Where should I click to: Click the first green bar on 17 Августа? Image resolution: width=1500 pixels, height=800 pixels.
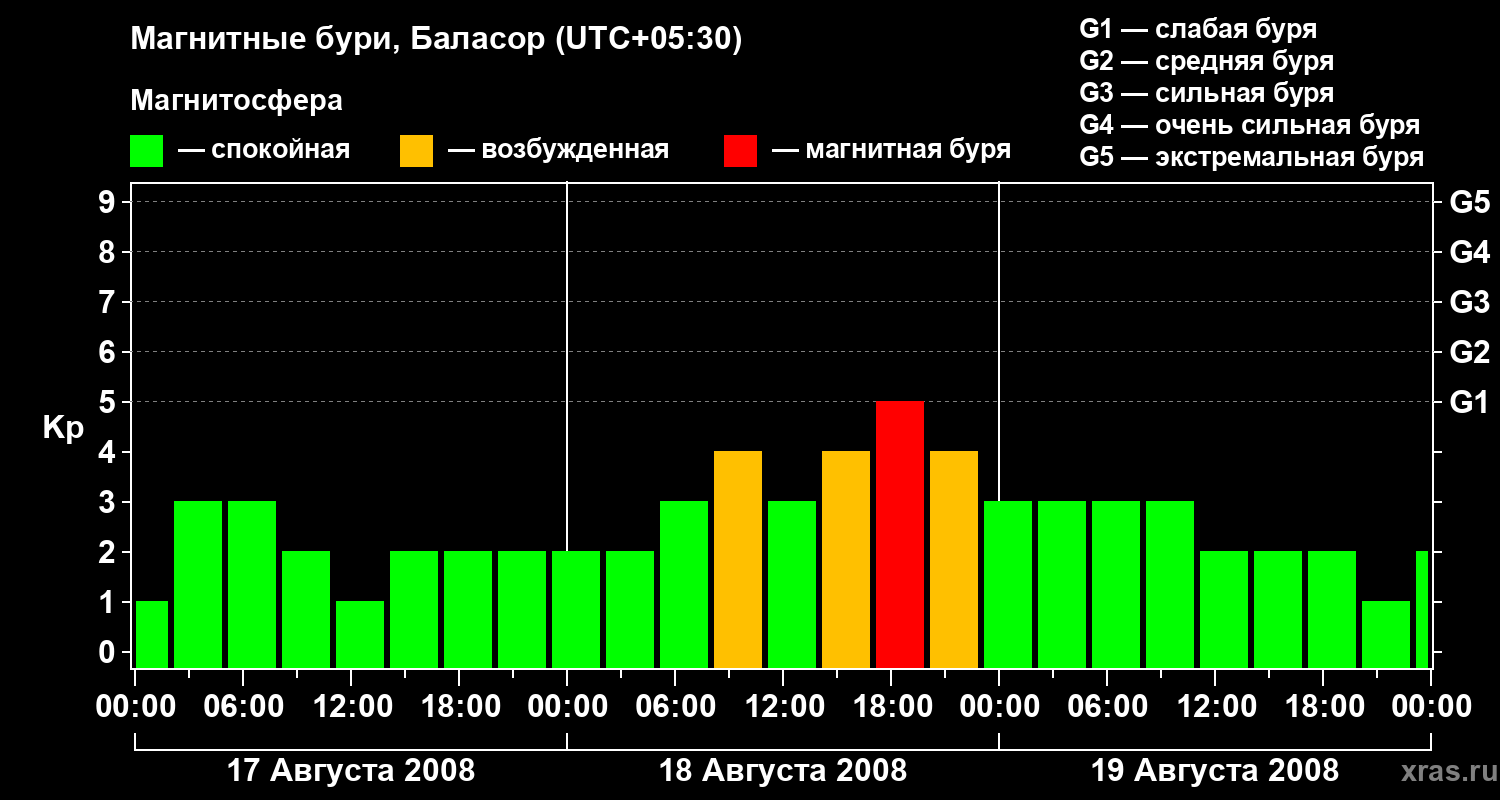152,634
